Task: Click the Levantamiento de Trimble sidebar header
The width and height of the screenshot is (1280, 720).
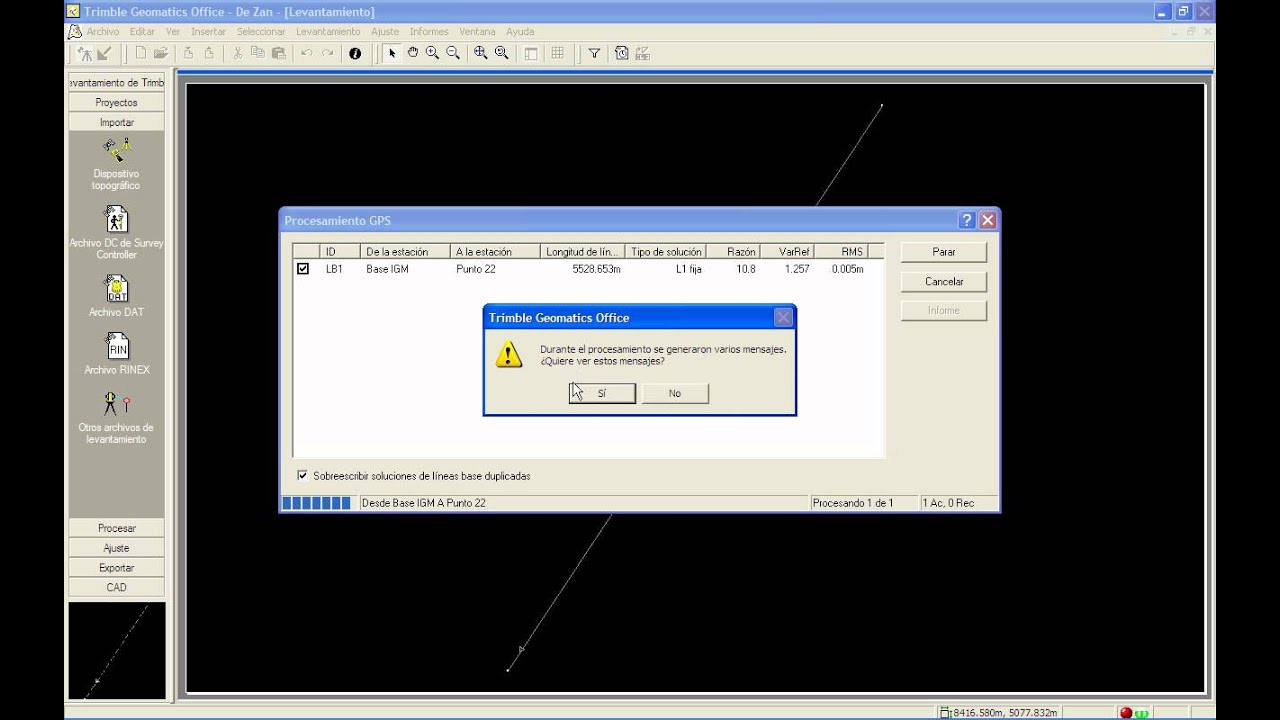Action: [x=117, y=83]
